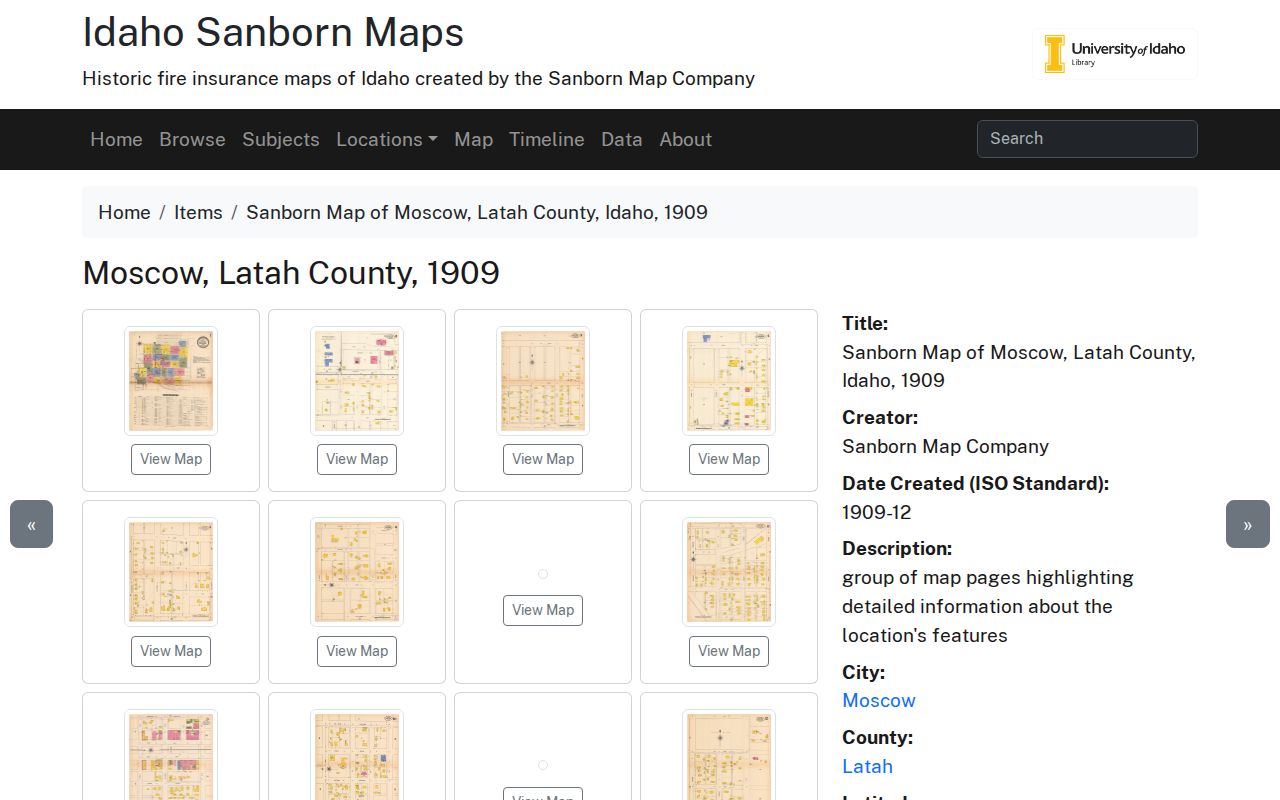Click the date value 1909-12

tap(877, 512)
